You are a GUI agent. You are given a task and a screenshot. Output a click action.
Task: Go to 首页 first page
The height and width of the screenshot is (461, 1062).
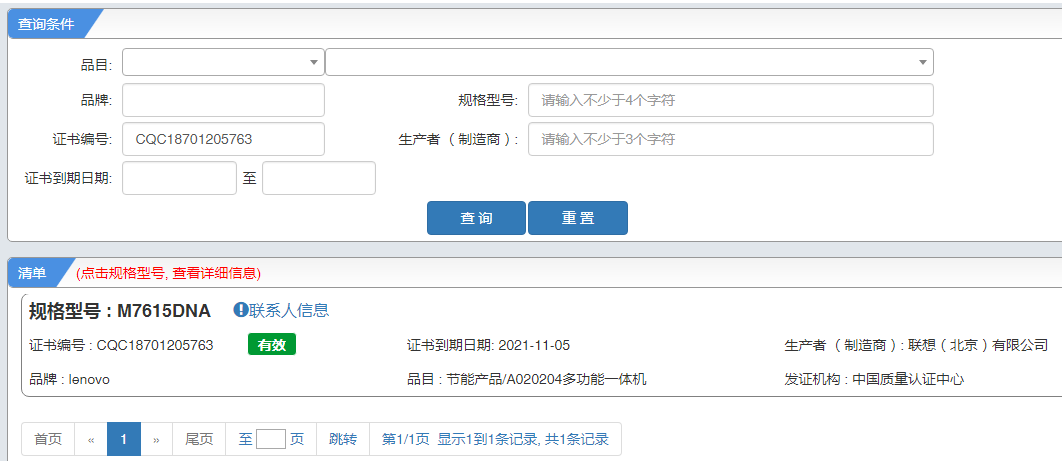click(x=48, y=439)
